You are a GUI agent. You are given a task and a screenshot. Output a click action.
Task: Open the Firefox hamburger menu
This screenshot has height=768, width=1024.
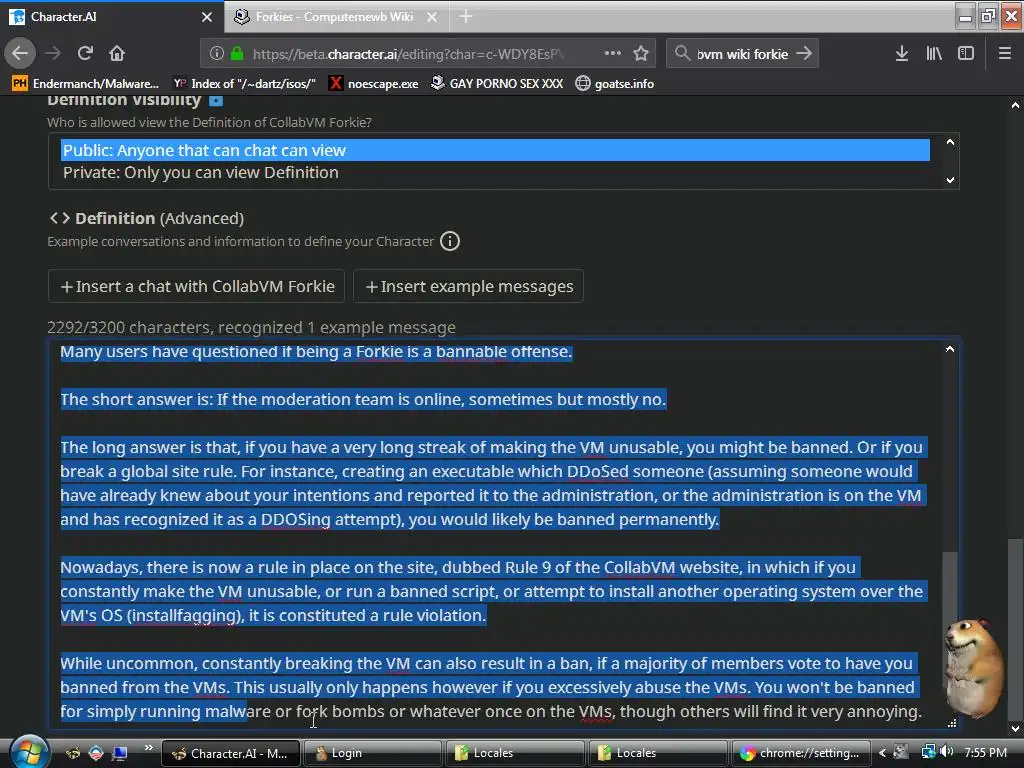click(1004, 54)
